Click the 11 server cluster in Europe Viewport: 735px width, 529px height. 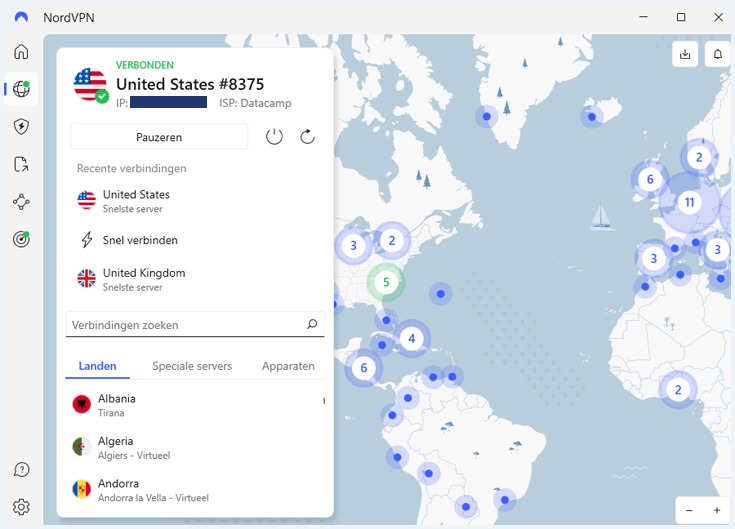coord(689,202)
